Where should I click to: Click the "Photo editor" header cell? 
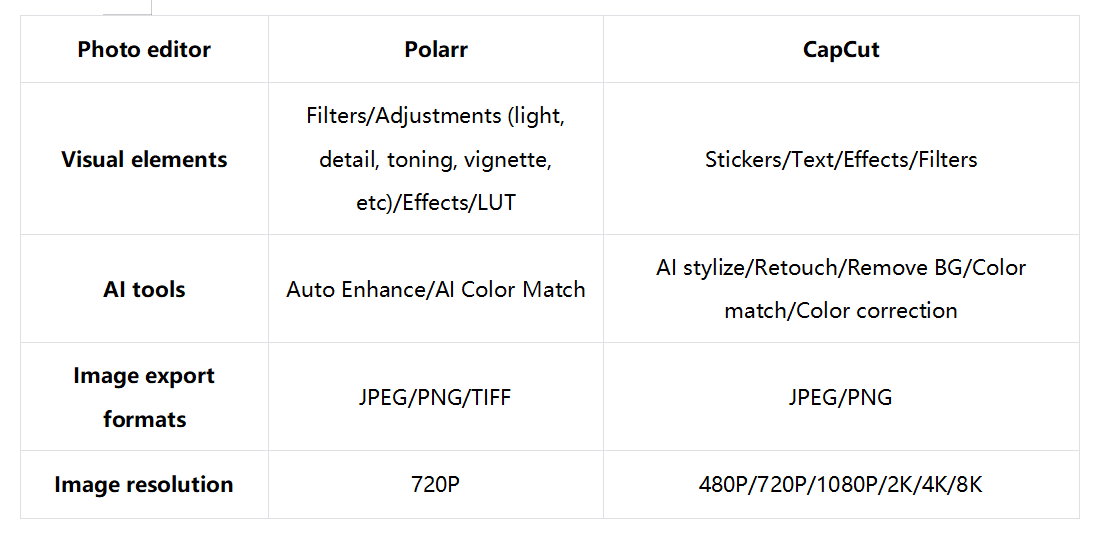144,50
